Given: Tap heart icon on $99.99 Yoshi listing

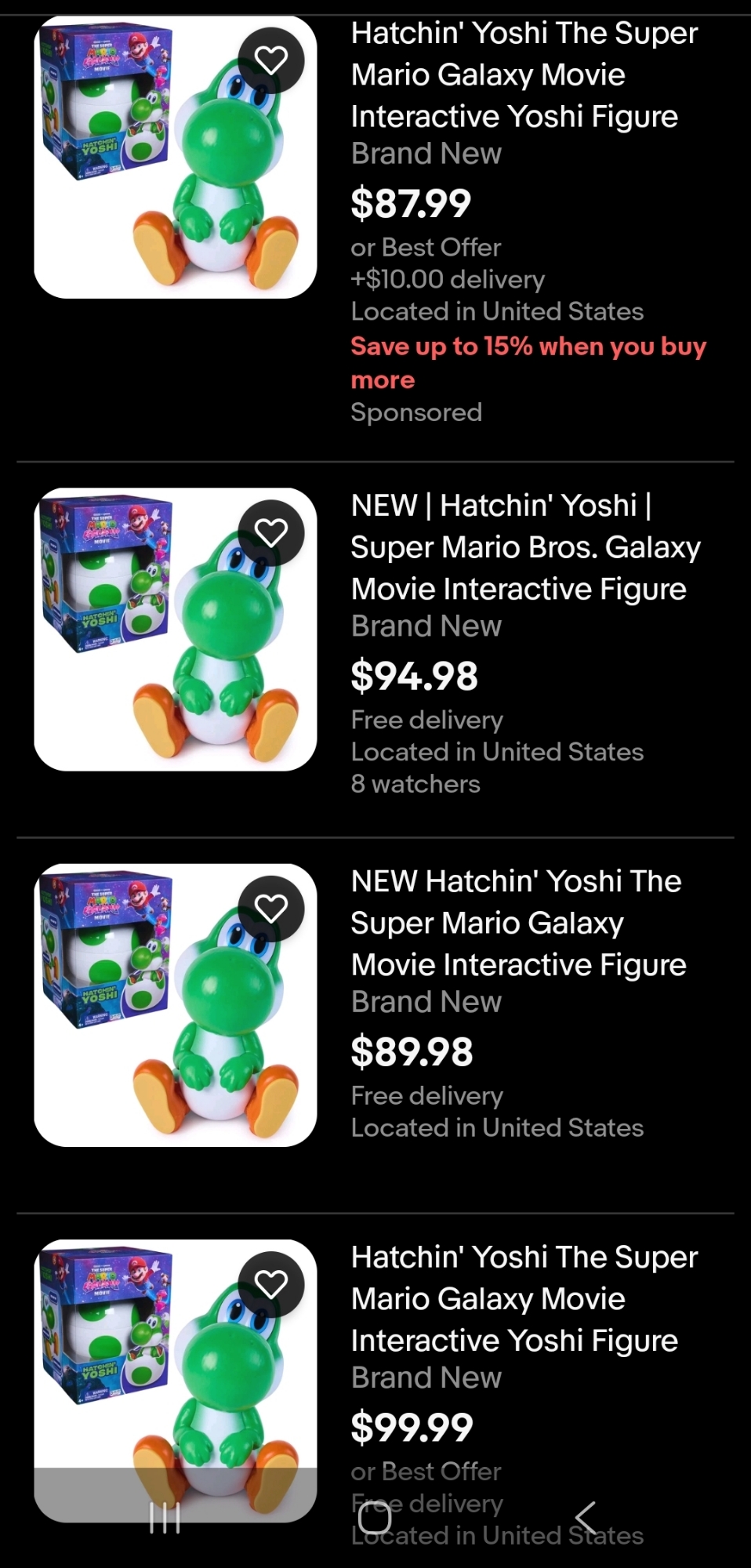Looking at the screenshot, I should click(271, 1284).
